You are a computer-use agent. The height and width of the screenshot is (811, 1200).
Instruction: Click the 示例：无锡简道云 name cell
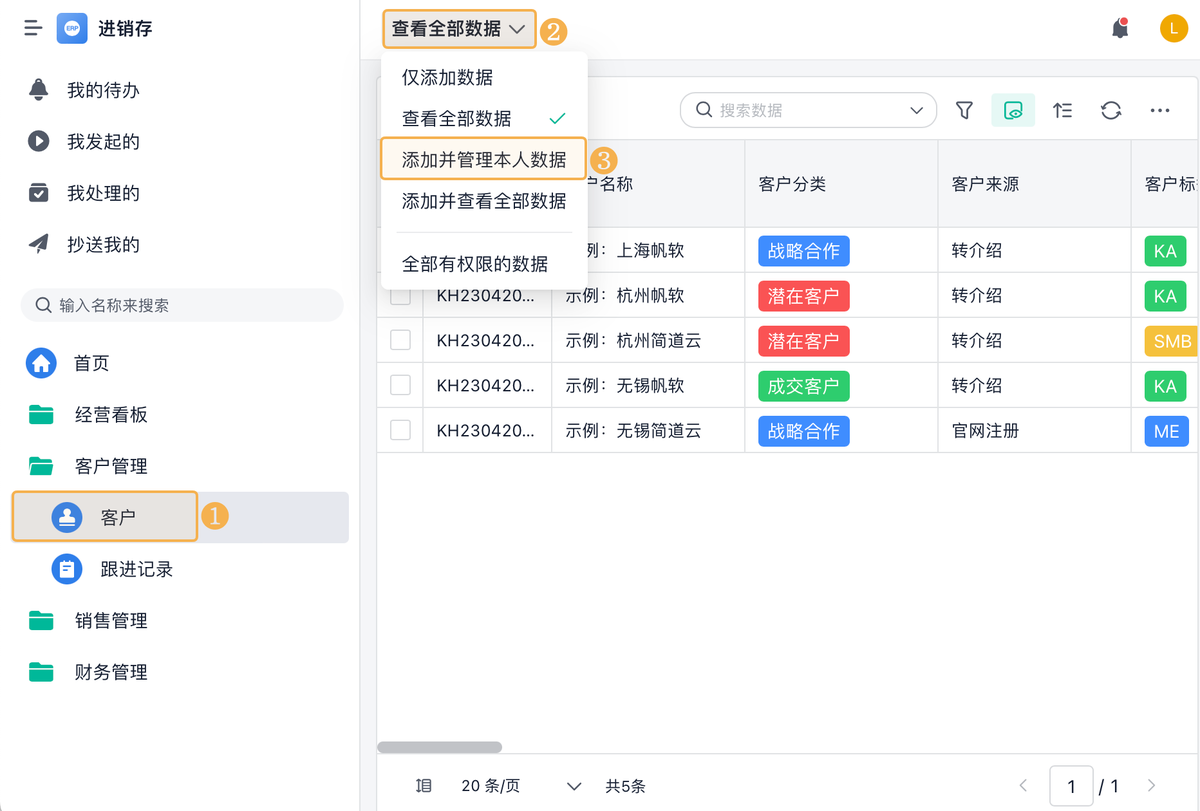point(648,430)
